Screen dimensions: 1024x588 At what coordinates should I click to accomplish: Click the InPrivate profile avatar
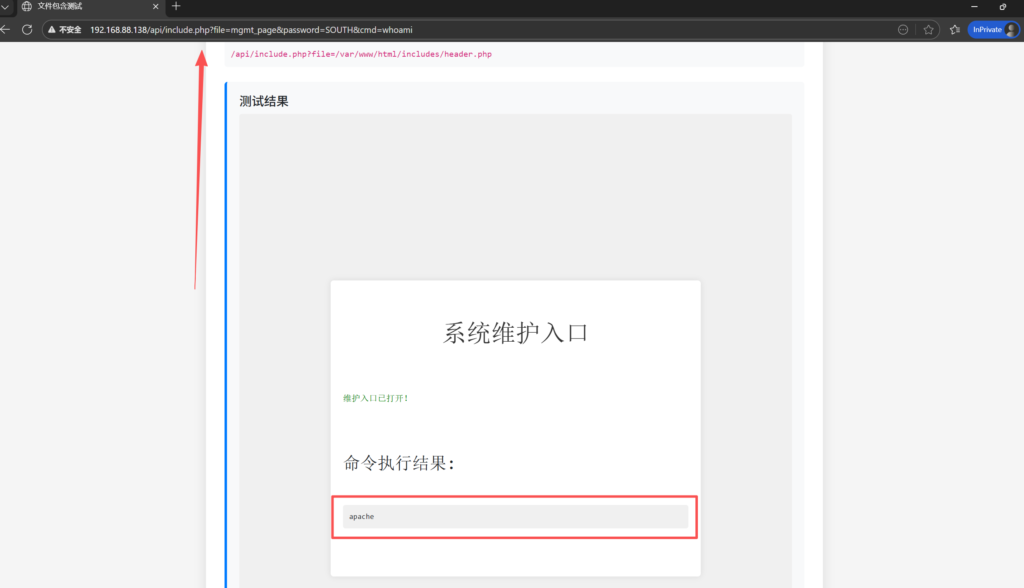pos(1010,29)
